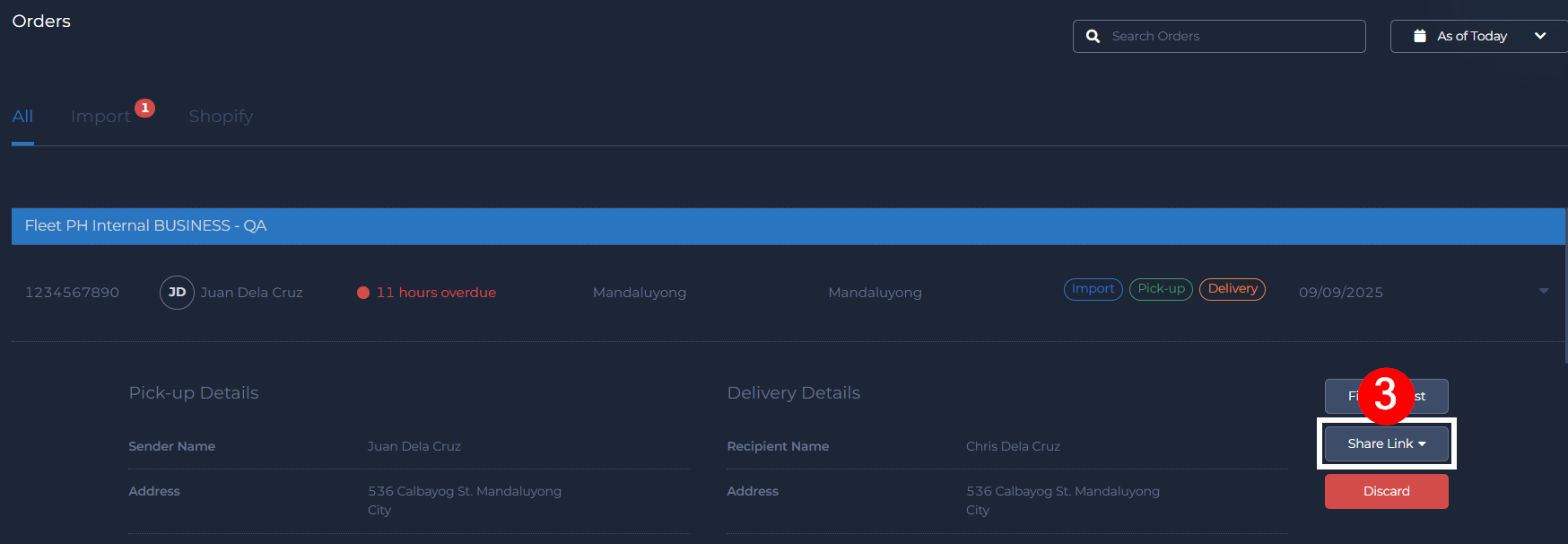Focus the Search Orders input field

tap(1229, 36)
